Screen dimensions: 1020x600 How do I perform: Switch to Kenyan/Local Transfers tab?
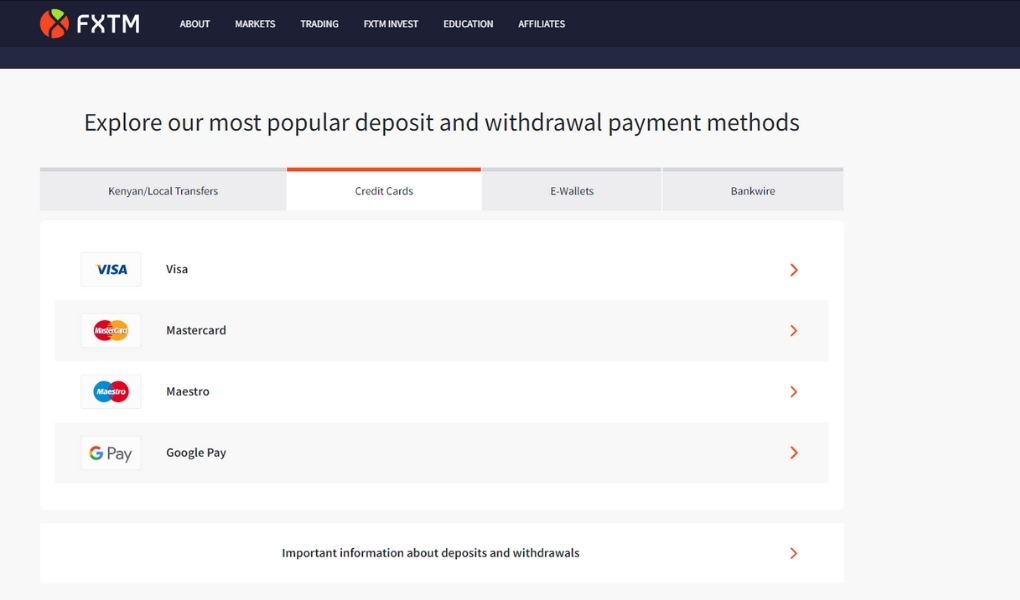click(163, 190)
